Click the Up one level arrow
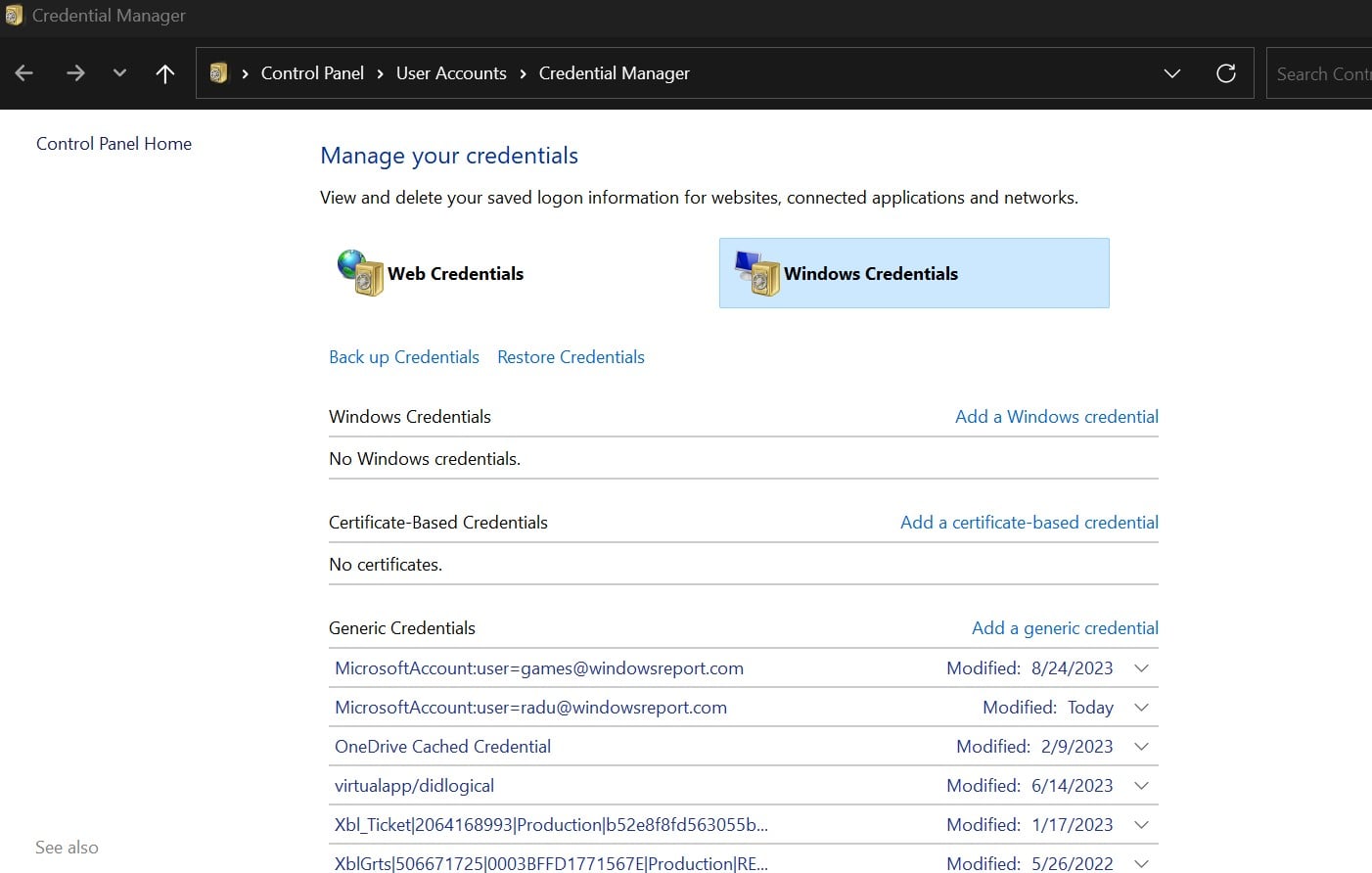This screenshot has width=1372, height=873. (164, 73)
